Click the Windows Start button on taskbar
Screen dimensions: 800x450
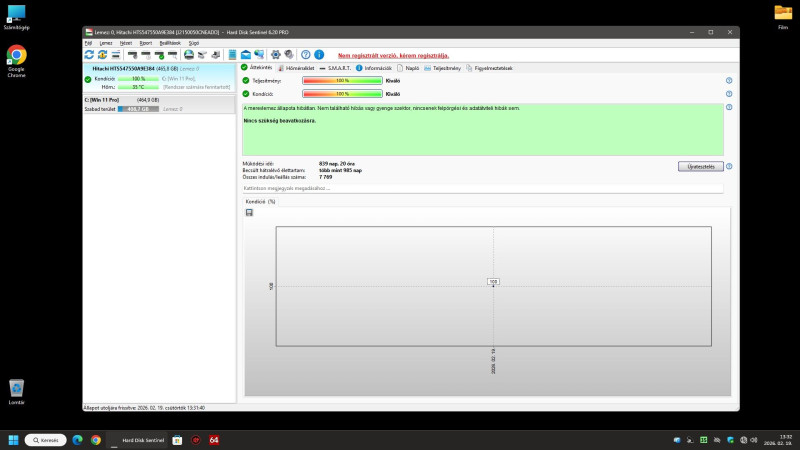point(14,440)
